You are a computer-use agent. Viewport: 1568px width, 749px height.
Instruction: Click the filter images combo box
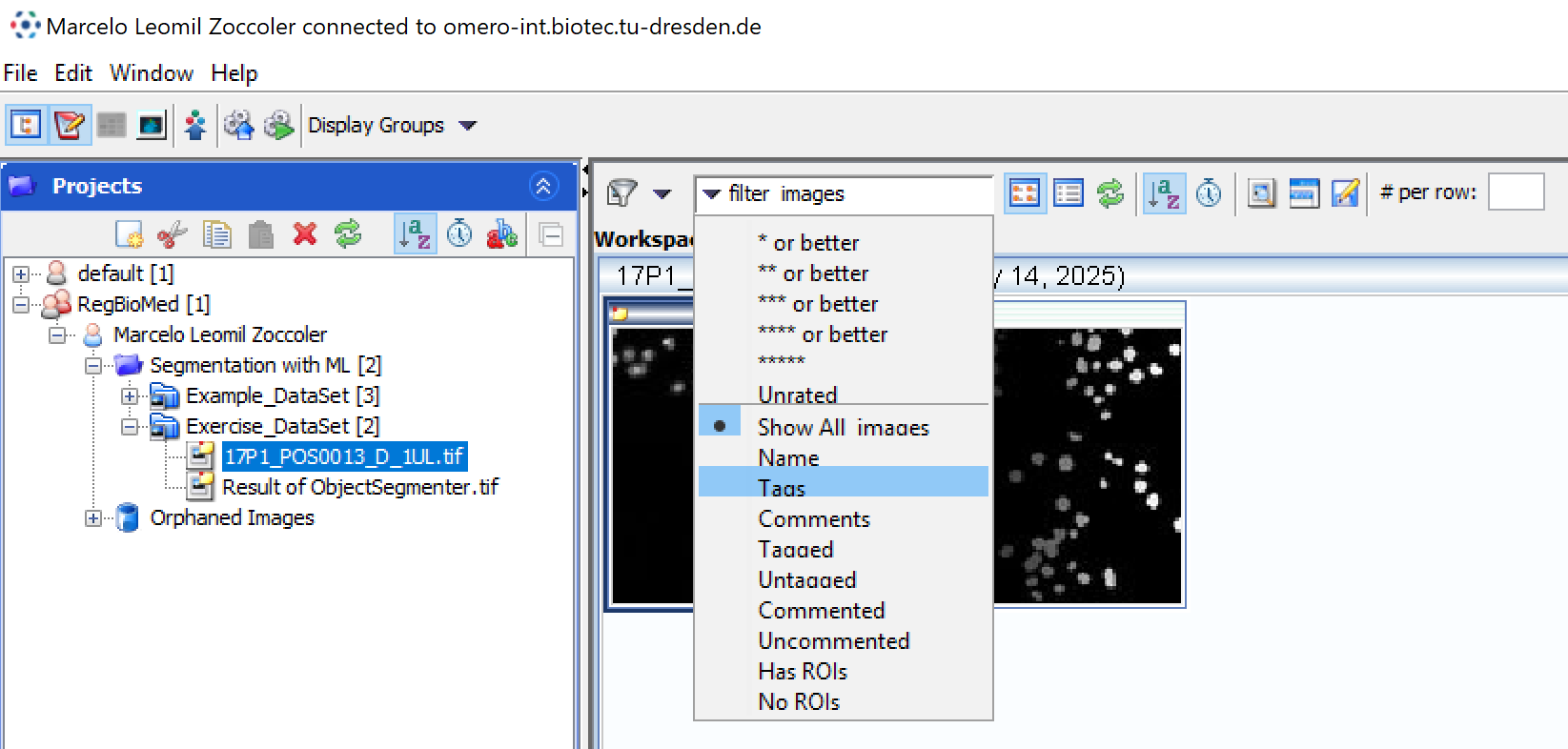(844, 194)
